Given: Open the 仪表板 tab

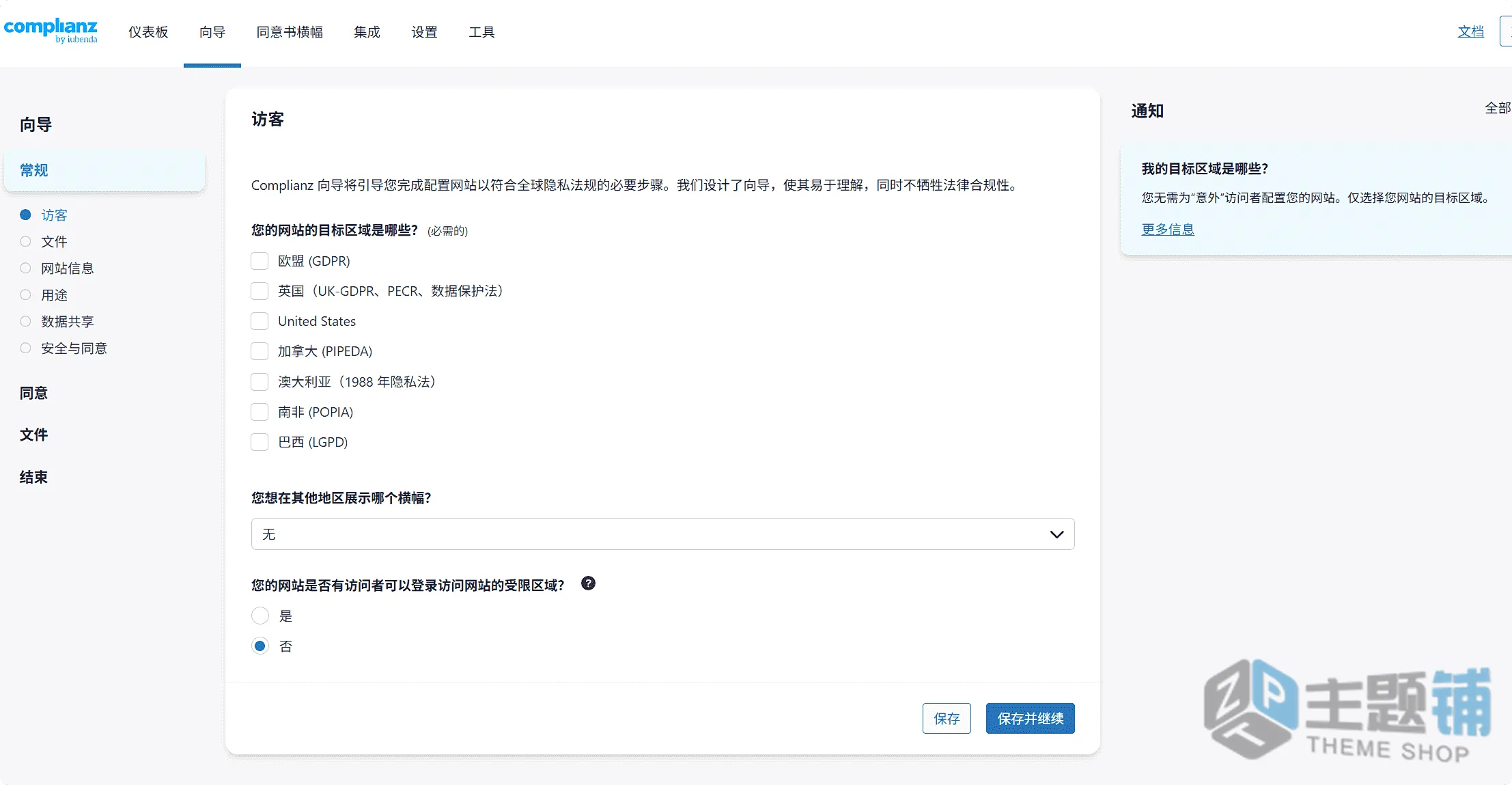Looking at the screenshot, I should (x=148, y=32).
